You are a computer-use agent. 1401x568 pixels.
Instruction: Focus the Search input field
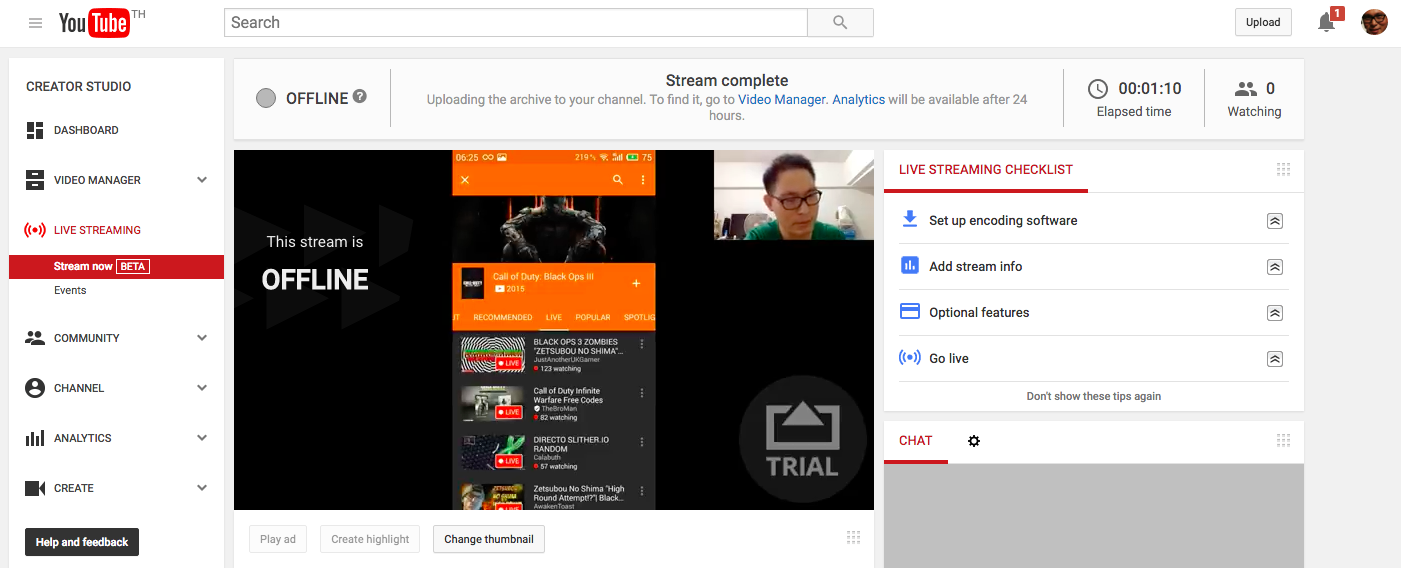tap(515, 22)
